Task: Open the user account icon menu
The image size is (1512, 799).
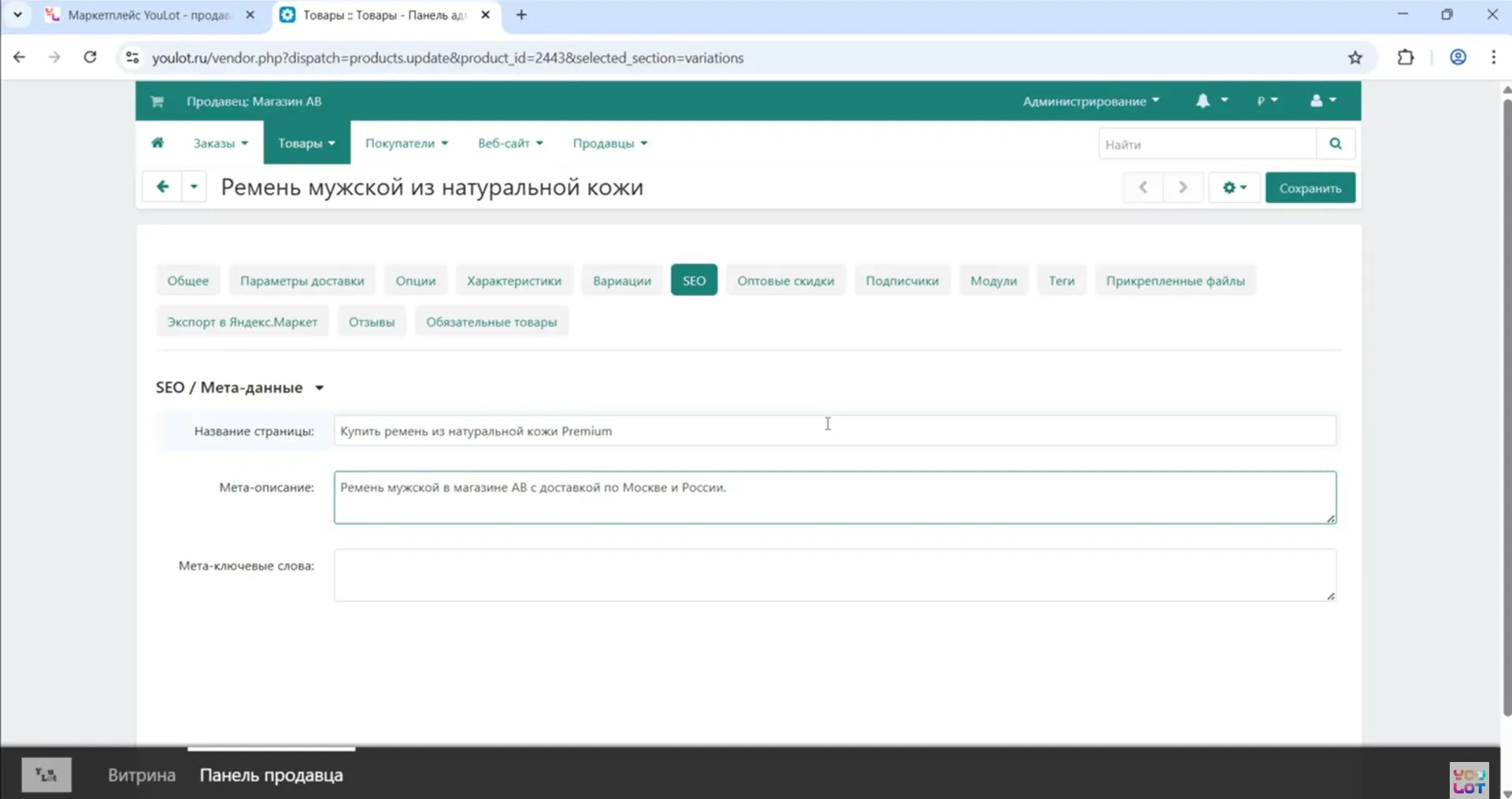Action: click(1322, 101)
